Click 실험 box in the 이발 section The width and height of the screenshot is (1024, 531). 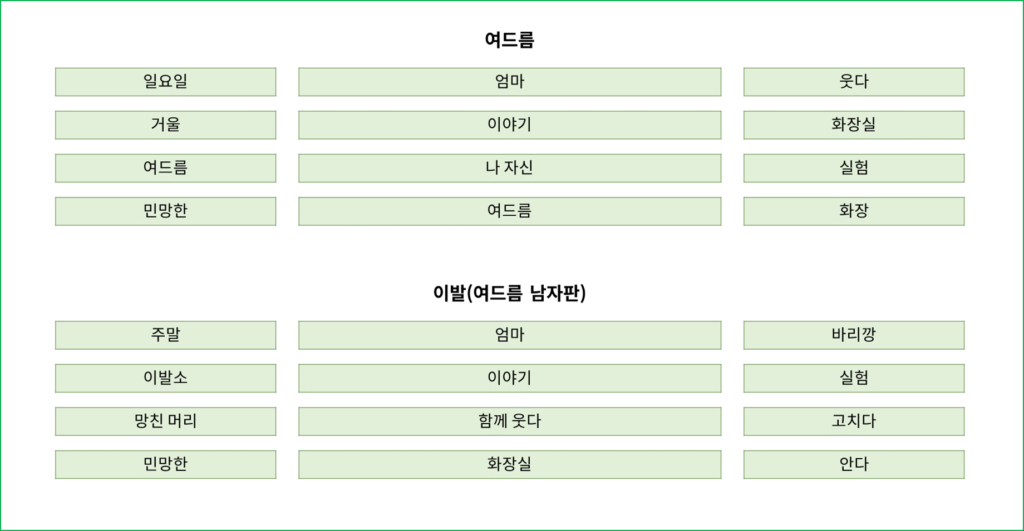(x=854, y=378)
